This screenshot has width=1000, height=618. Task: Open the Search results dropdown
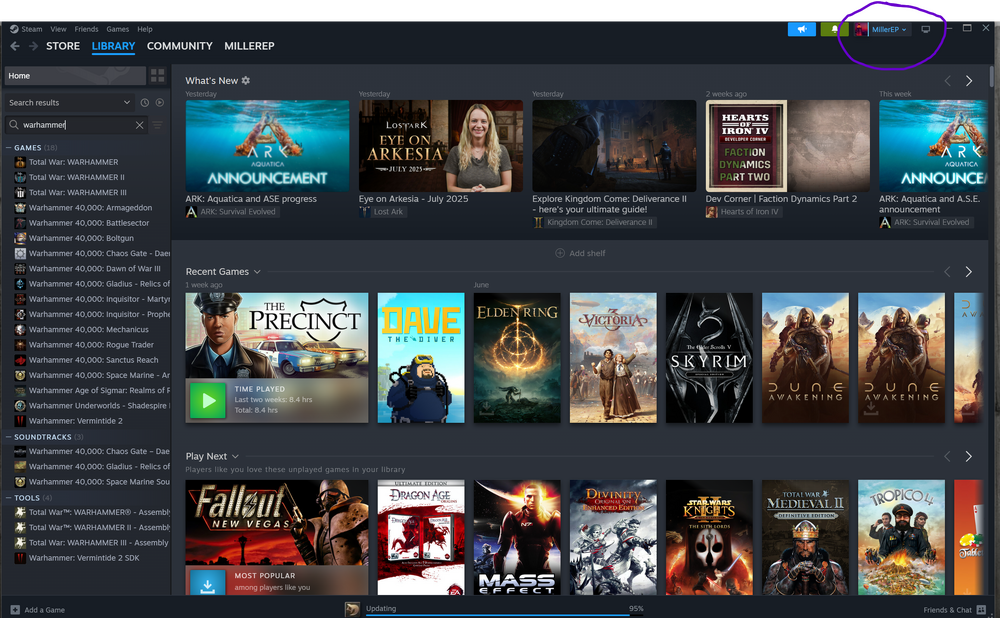coord(126,103)
